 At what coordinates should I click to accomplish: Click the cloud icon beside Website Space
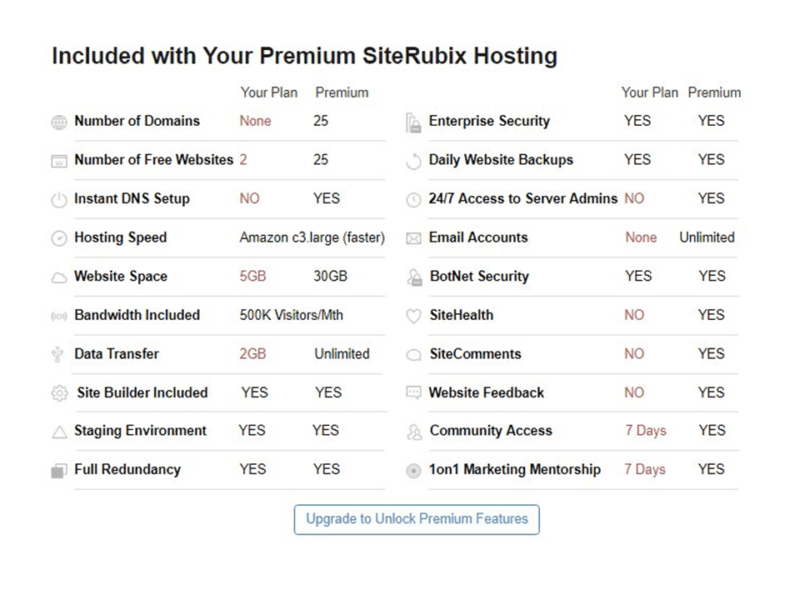(x=59, y=278)
